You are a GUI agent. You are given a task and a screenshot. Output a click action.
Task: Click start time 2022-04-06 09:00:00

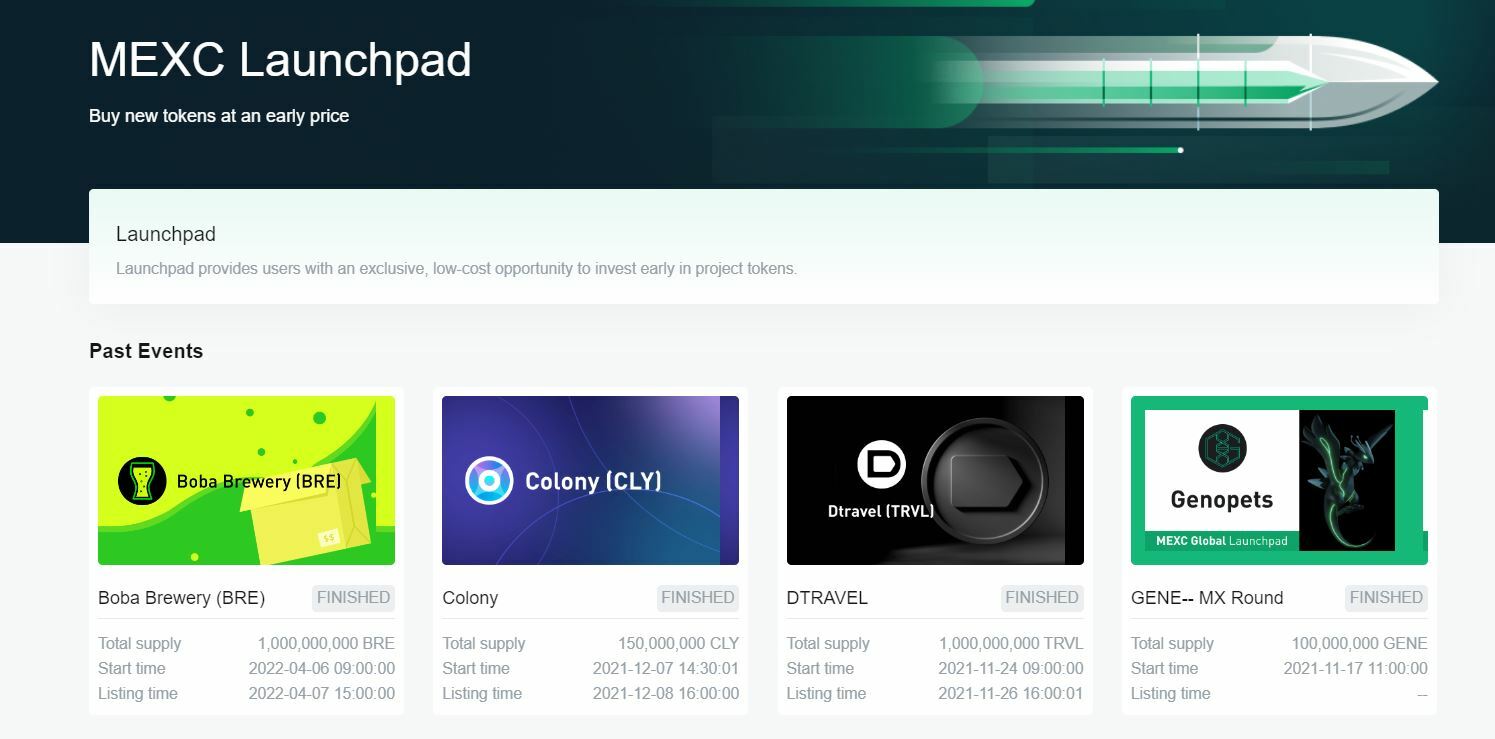tap(321, 668)
